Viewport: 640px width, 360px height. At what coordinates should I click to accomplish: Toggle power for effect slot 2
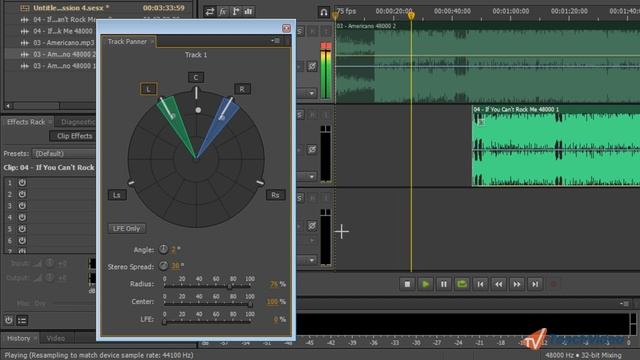22,194
